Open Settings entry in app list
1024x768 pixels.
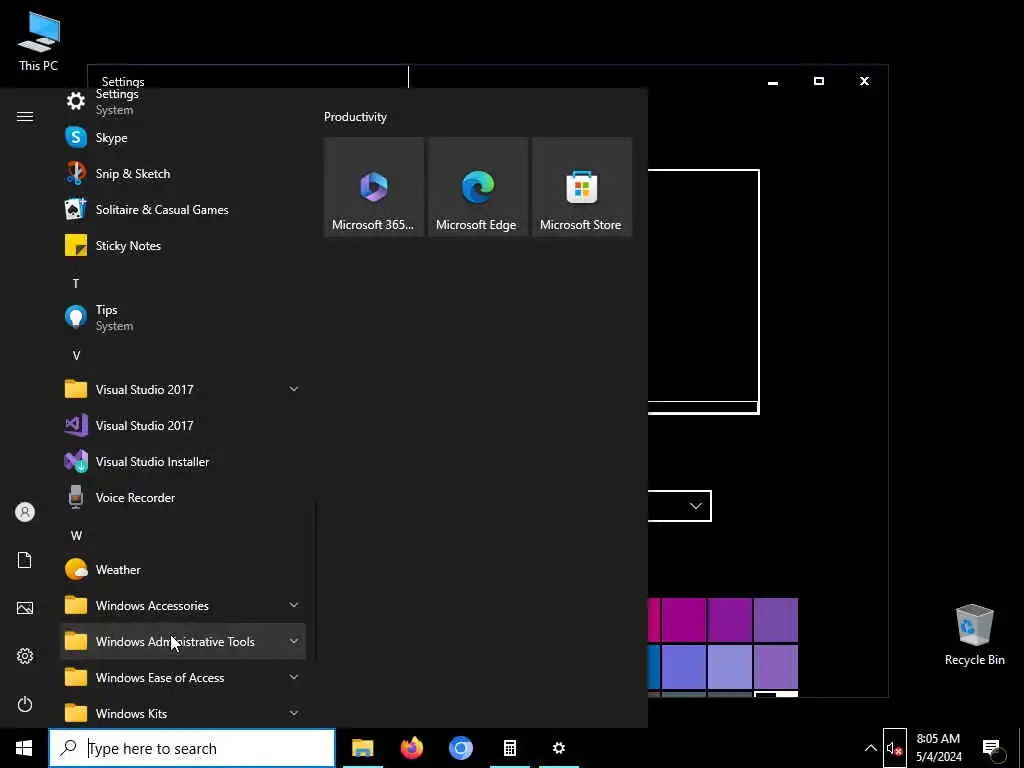pyautogui.click(x=183, y=102)
